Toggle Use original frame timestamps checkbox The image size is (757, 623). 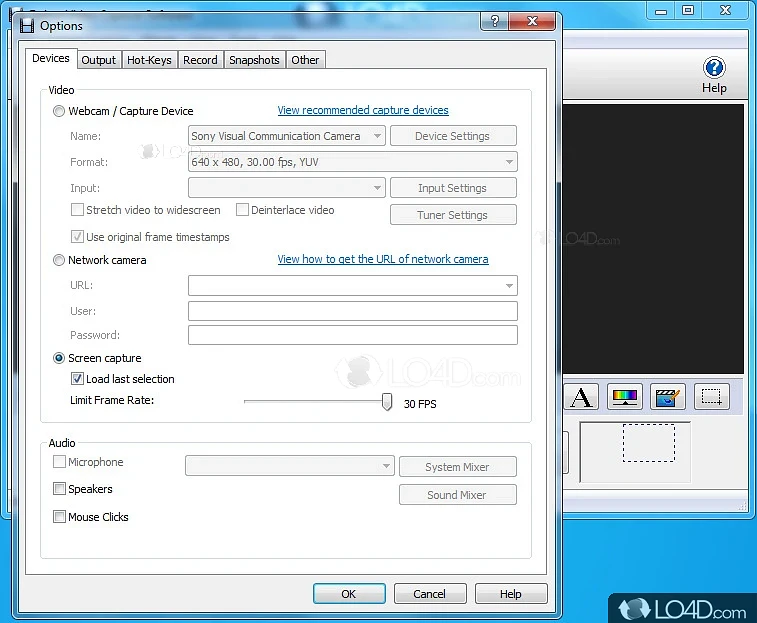click(x=77, y=237)
